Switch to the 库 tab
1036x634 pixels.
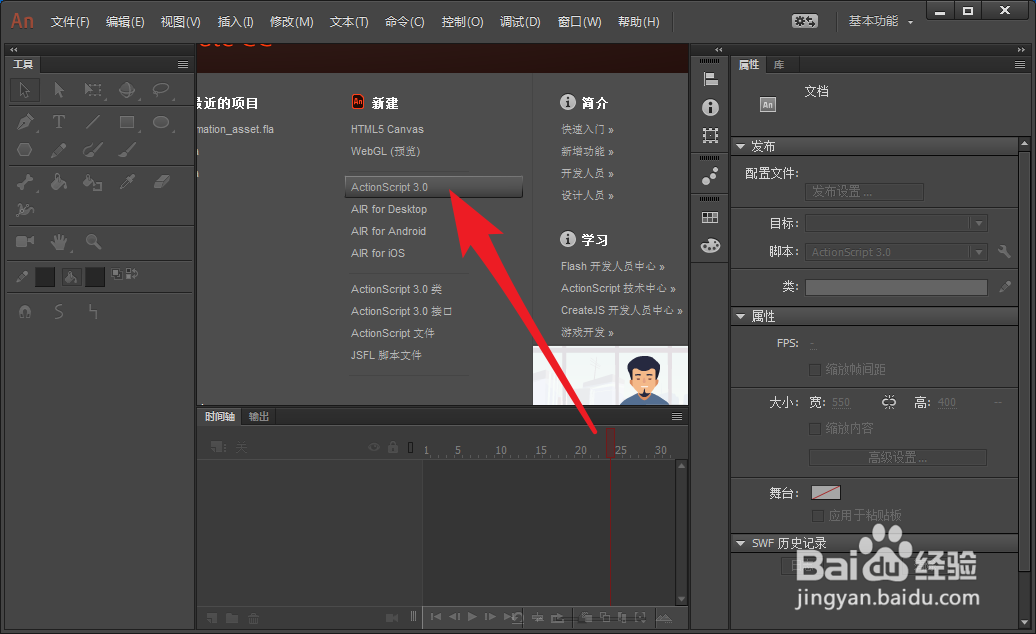pyautogui.click(x=779, y=65)
